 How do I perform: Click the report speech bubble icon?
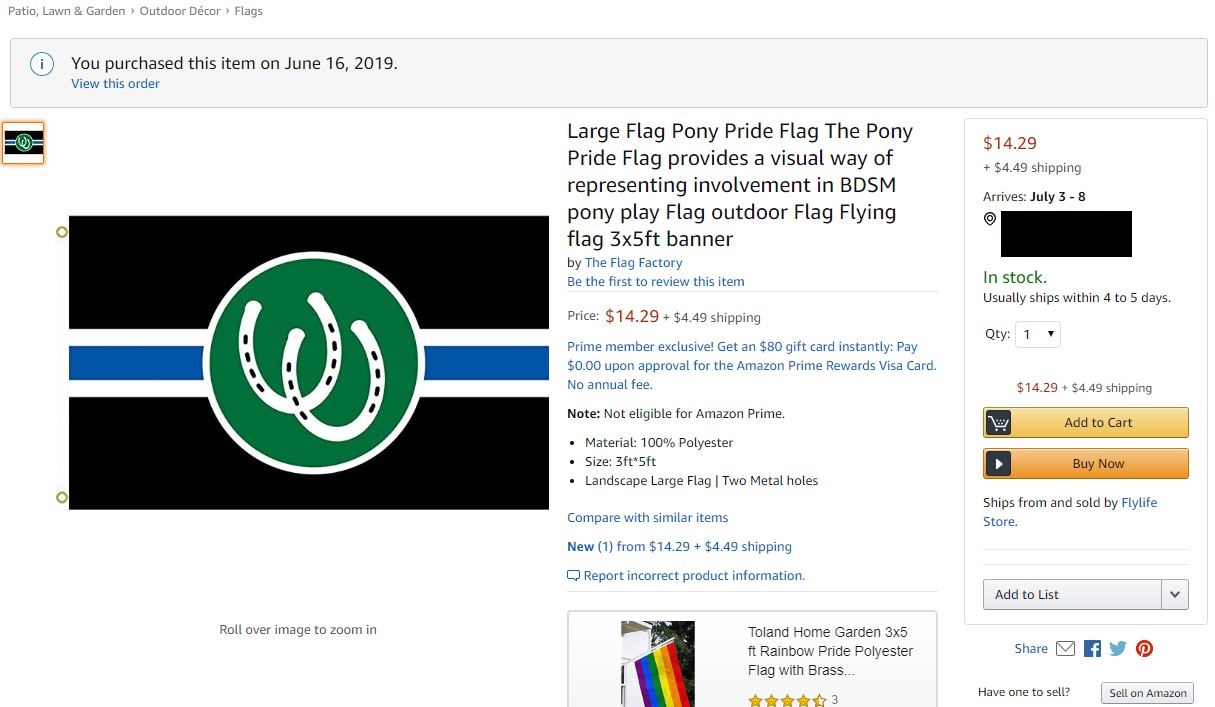point(573,576)
